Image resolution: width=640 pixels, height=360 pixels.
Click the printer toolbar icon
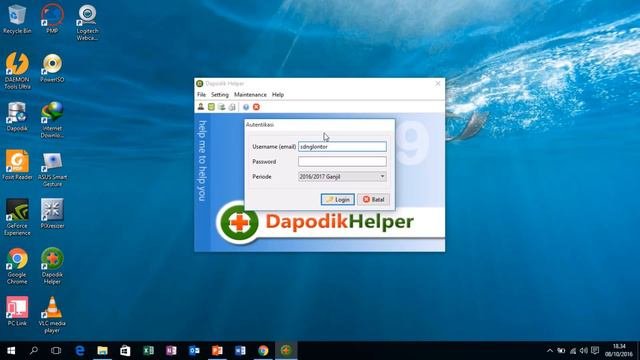pos(232,107)
